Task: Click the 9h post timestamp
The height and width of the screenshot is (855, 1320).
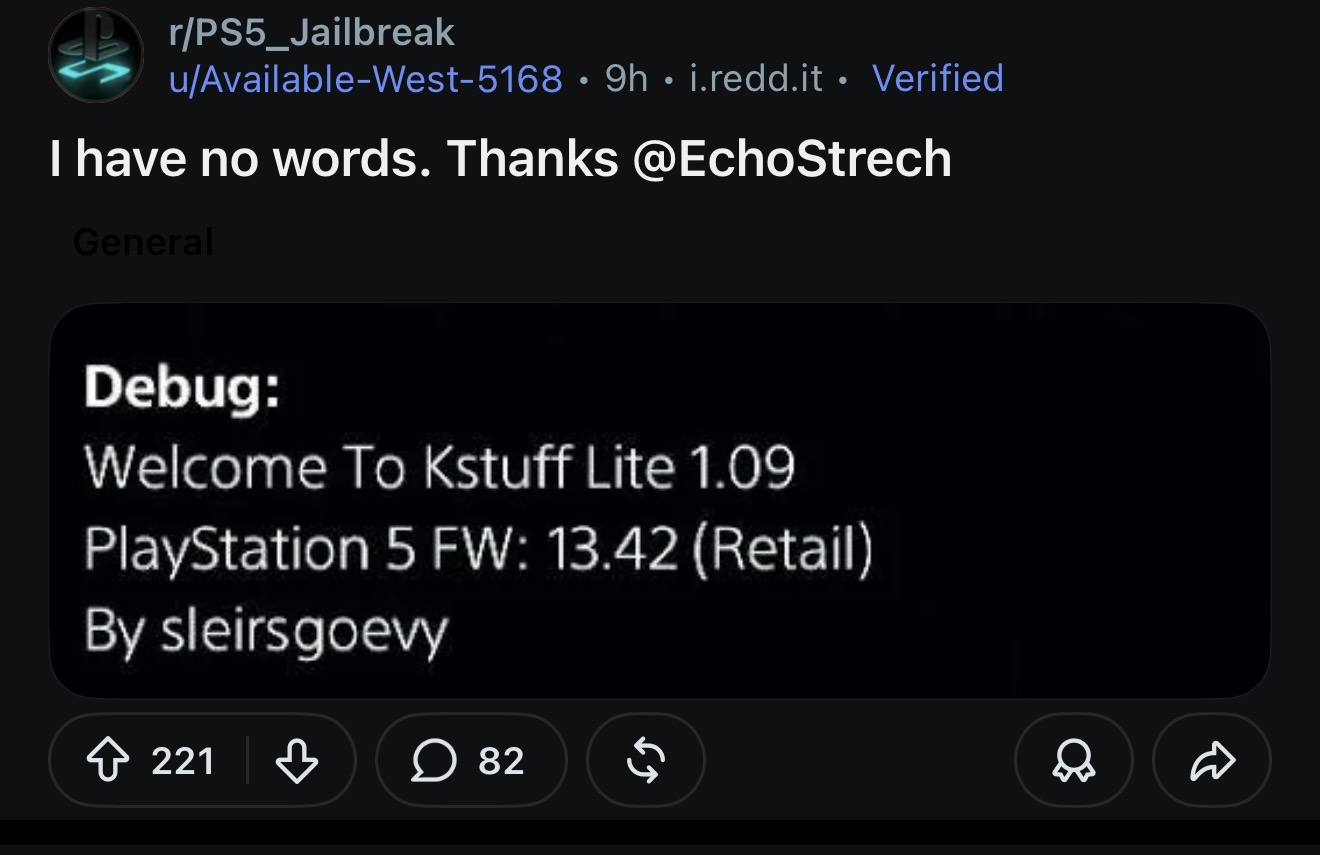Action: pyautogui.click(x=627, y=78)
